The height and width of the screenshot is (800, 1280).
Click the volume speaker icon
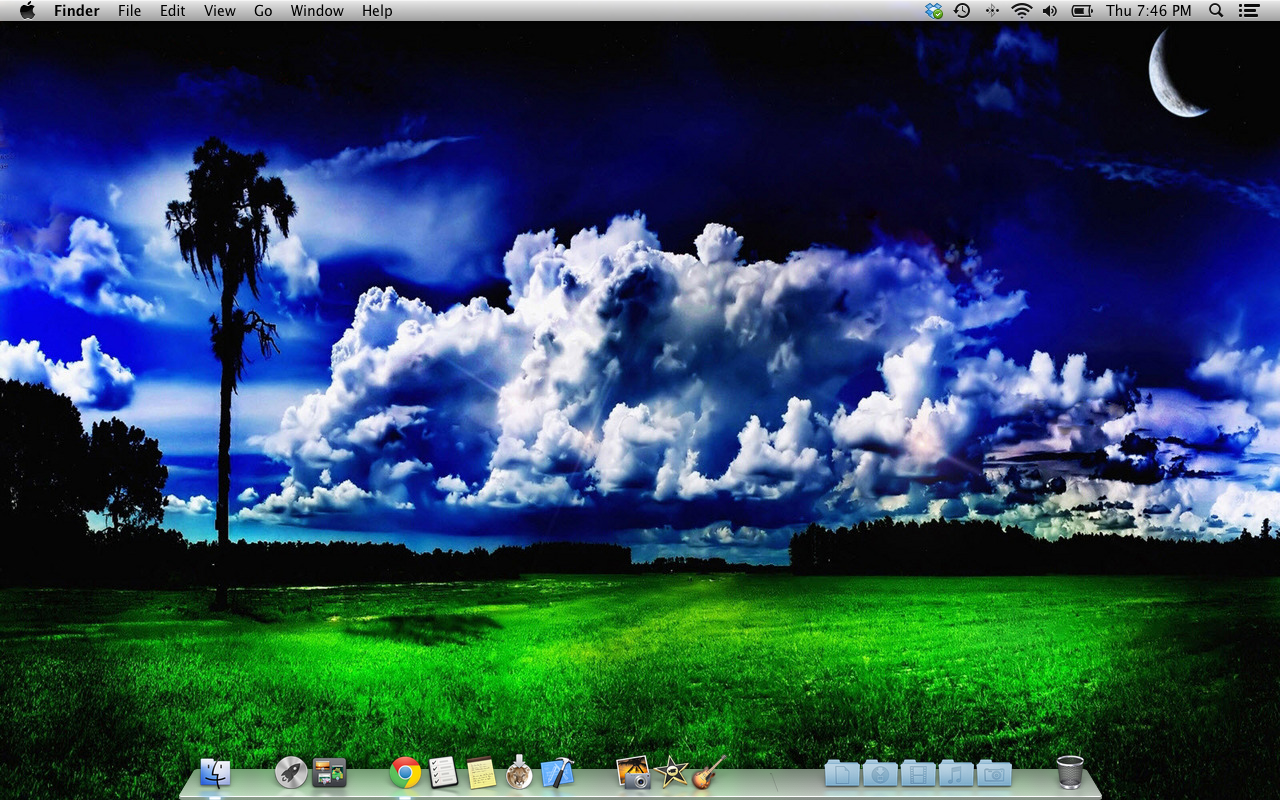(x=1050, y=11)
